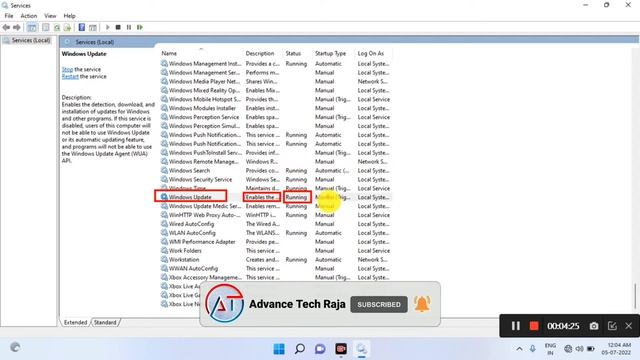Image resolution: width=640 pixels, height=360 pixels.
Task: Open the File menu
Action: tap(9, 16)
